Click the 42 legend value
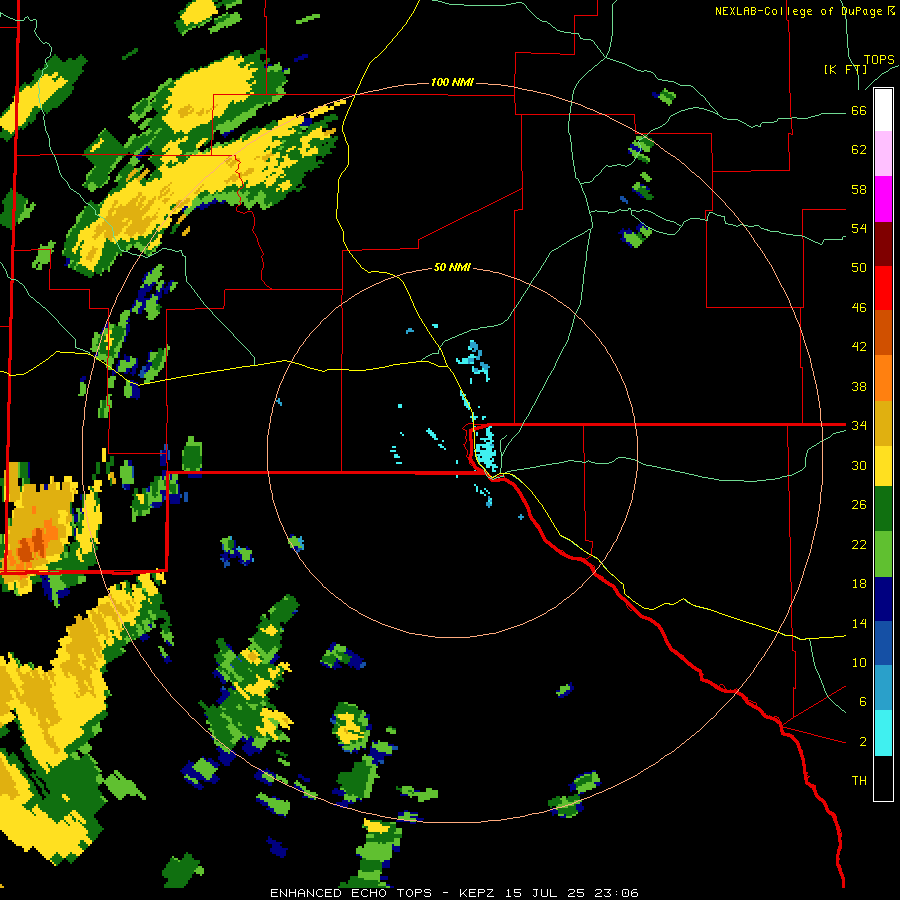900x900 pixels. tap(859, 347)
